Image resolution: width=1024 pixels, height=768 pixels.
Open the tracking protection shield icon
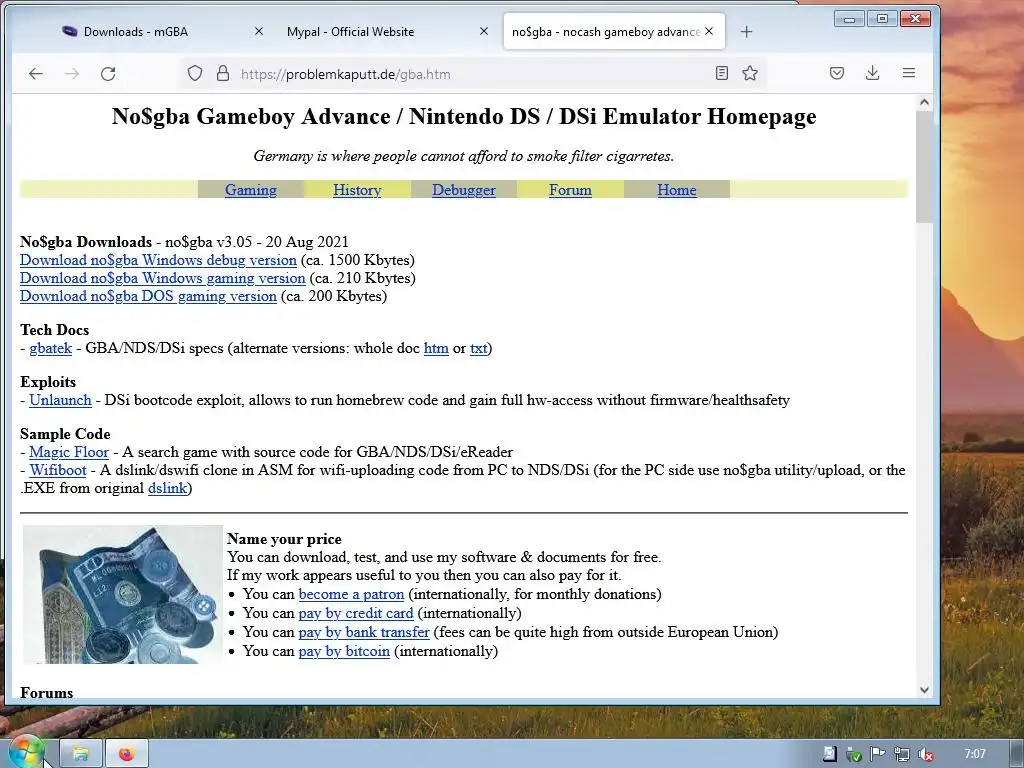coord(195,73)
